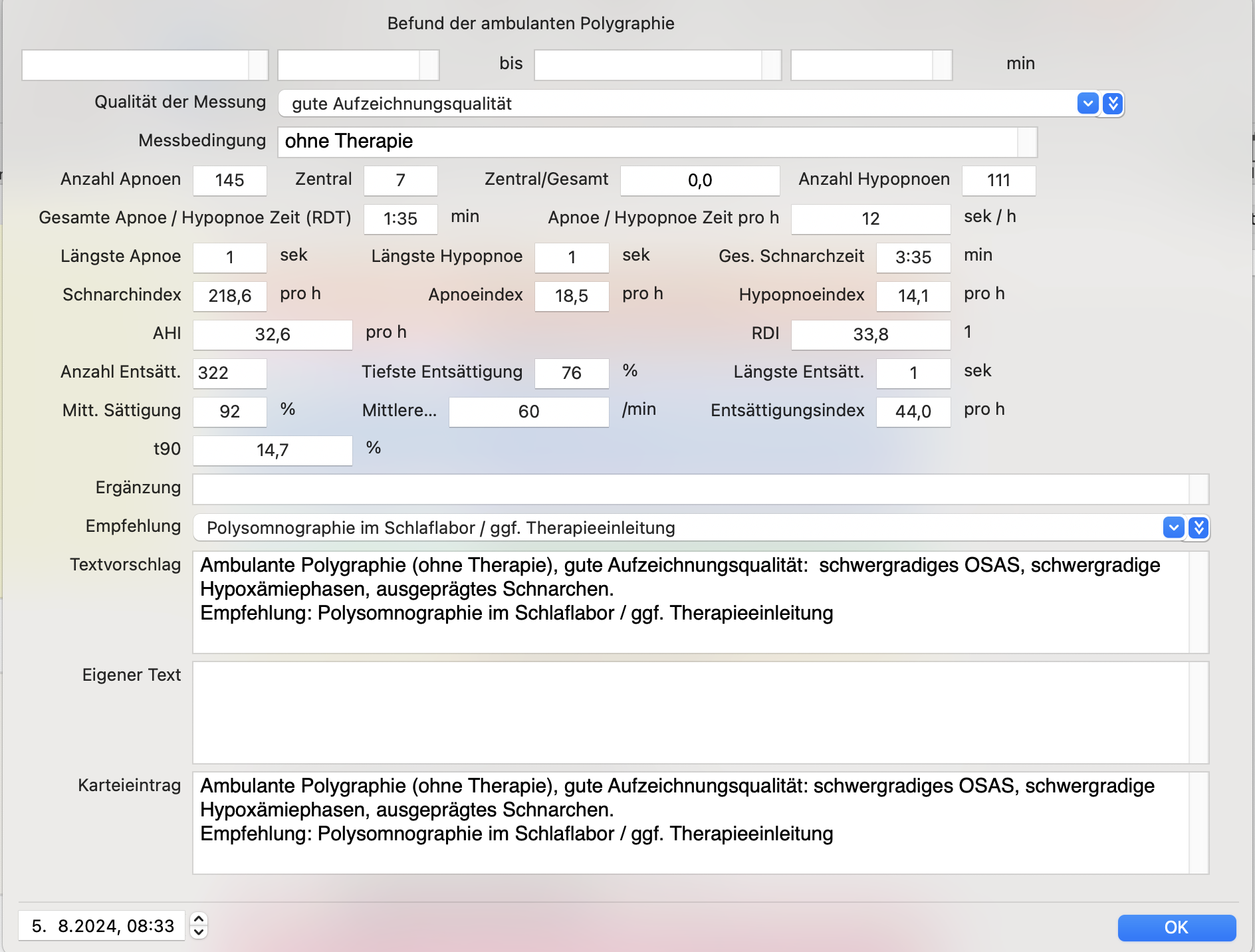1255x952 pixels.
Task: Click the Schnarchindex field showing 218,6
Action: point(229,296)
